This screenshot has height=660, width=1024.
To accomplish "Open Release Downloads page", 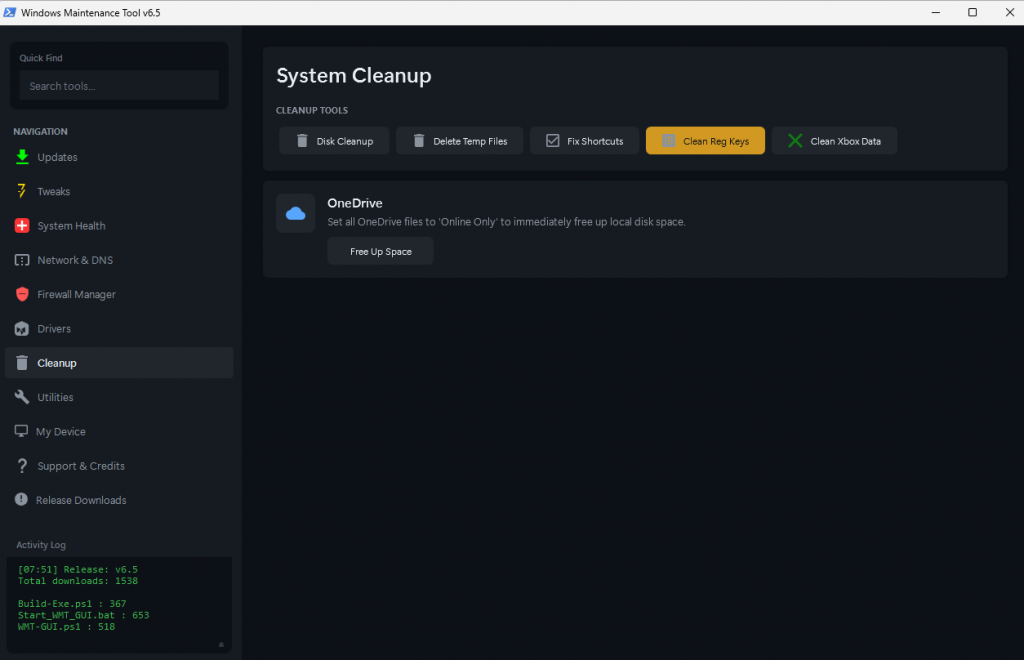I will click(119, 500).
